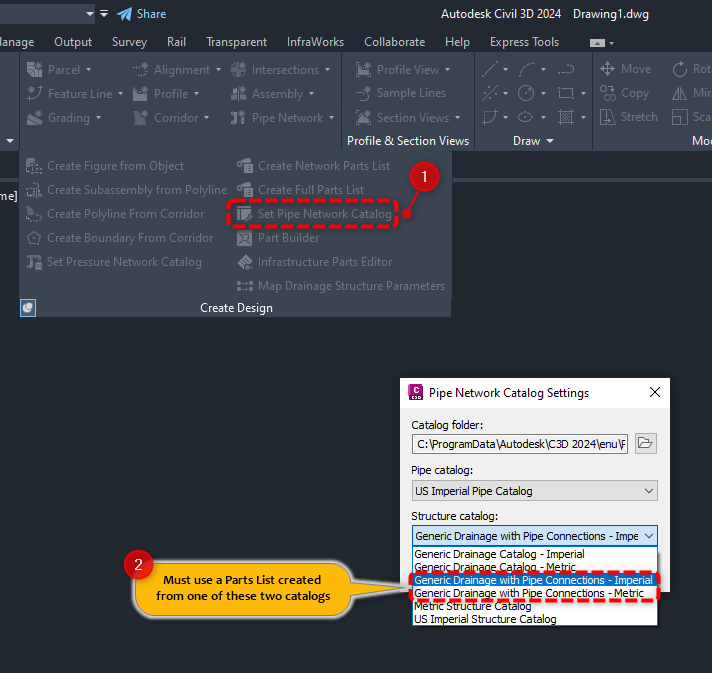Click the Sample Lines icon
712x673 pixels.
click(363, 93)
